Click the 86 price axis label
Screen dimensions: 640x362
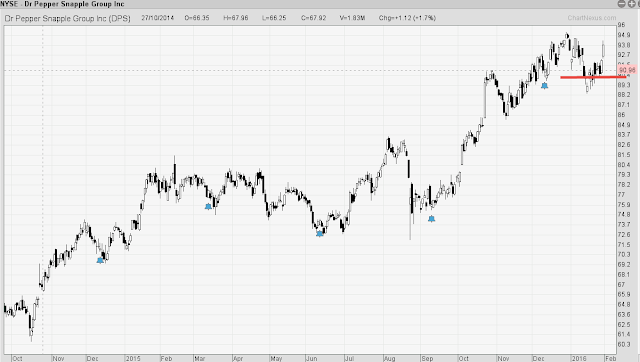(621, 115)
